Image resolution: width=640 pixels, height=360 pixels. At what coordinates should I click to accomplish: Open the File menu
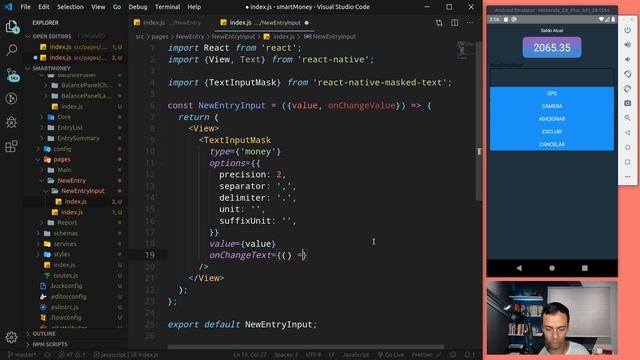pos(25,7)
